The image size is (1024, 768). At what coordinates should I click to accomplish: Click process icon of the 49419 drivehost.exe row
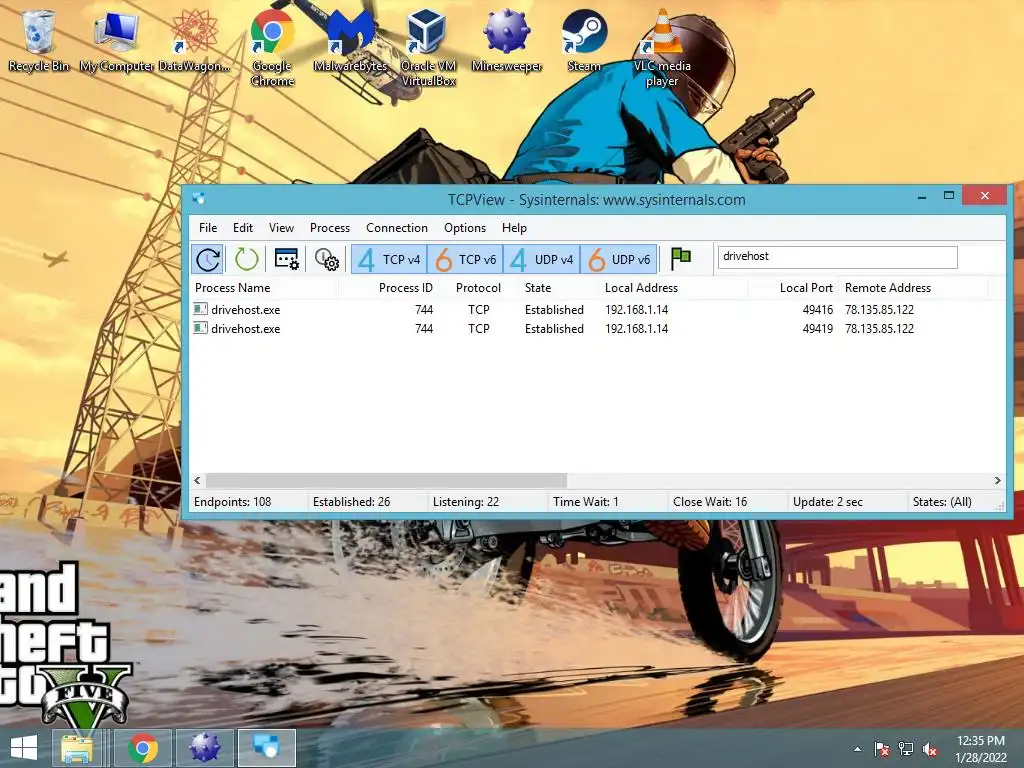[200, 328]
